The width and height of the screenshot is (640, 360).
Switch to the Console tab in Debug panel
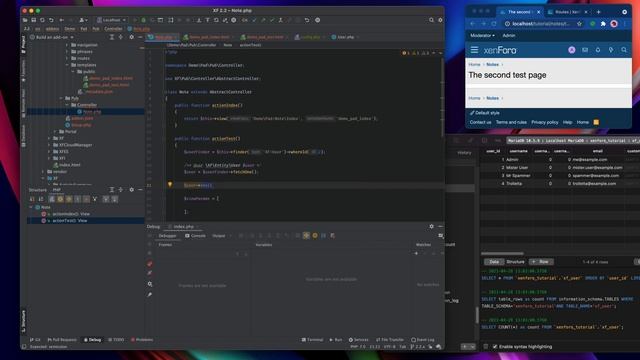[196, 236]
